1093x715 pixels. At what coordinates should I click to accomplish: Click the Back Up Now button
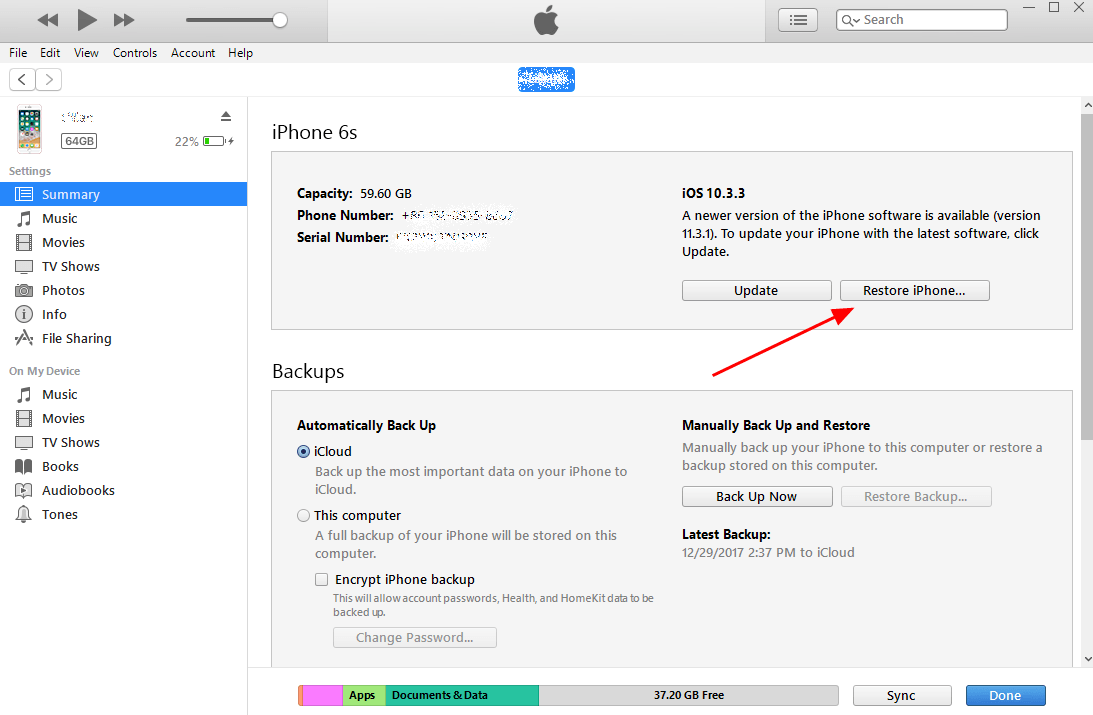coord(757,497)
